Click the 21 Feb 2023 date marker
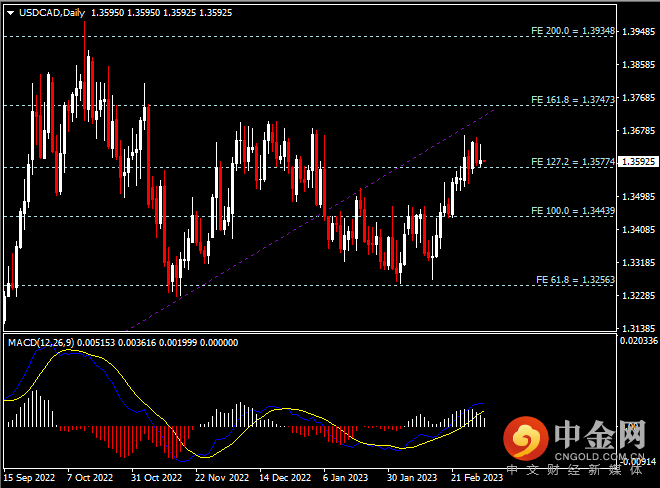660x488 pixels. pos(476,478)
